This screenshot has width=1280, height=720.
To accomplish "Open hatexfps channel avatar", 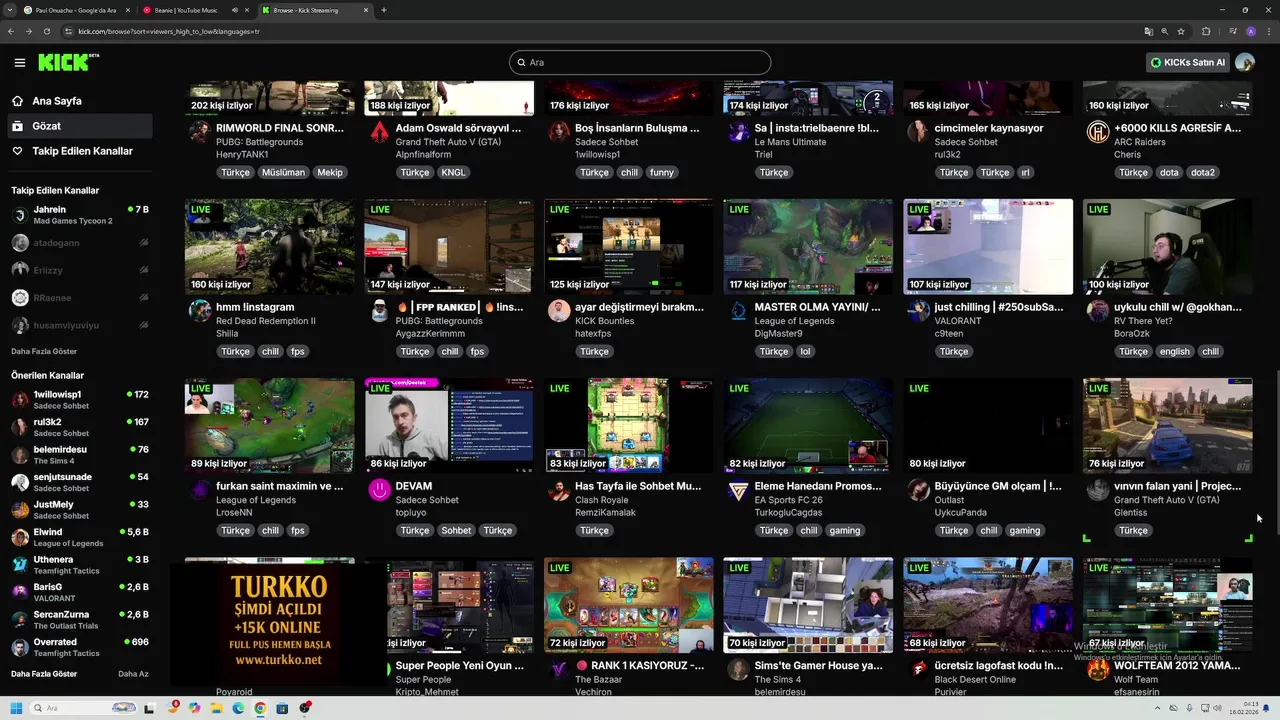I will pos(559,311).
